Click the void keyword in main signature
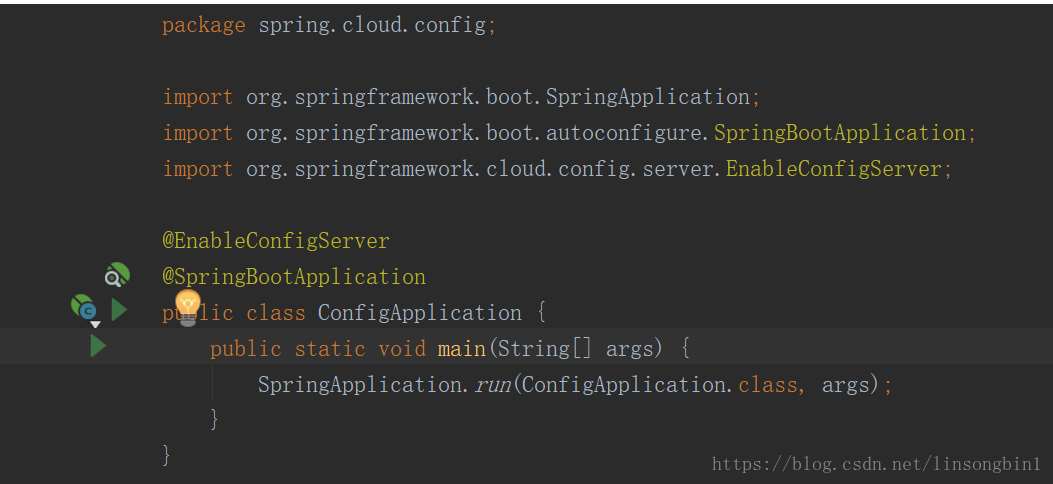This screenshot has height=484, width=1053. 402,349
